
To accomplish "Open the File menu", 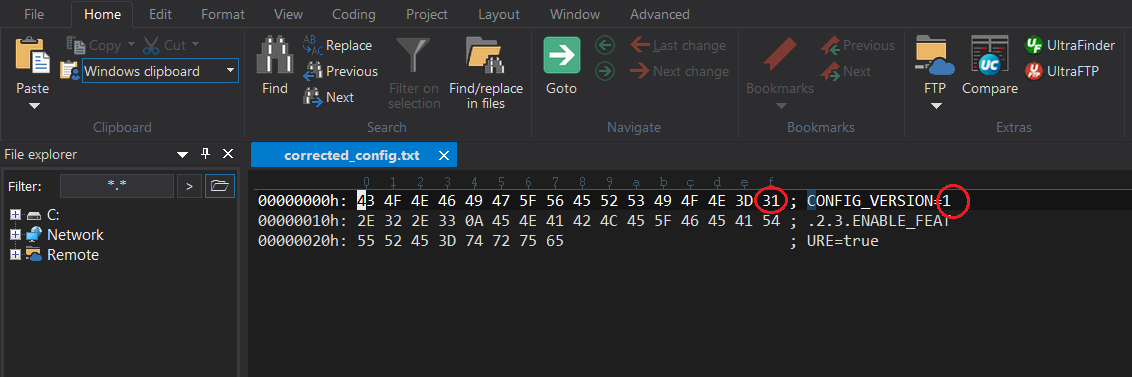I will click(34, 14).
